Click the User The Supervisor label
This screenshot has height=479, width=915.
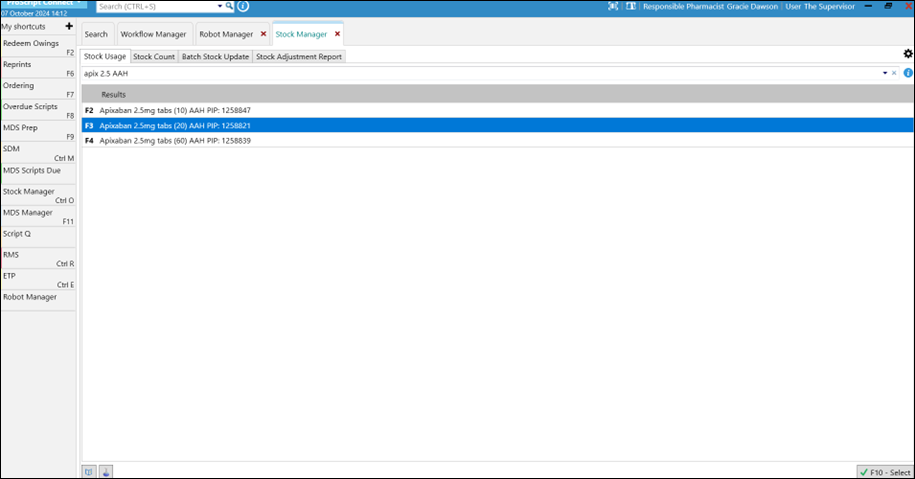(820, 6)
